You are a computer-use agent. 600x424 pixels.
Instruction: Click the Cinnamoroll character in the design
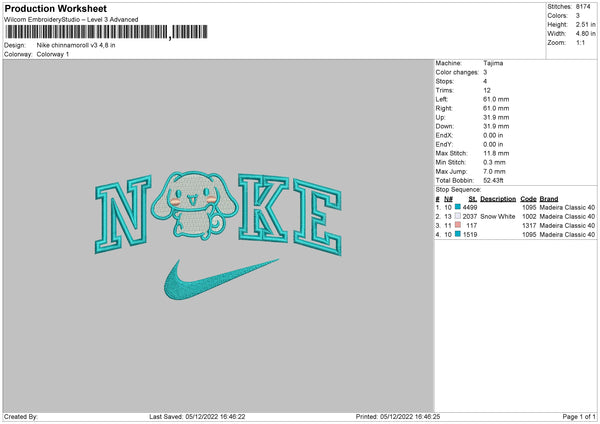pyautogui.click(x=194, y=205)
